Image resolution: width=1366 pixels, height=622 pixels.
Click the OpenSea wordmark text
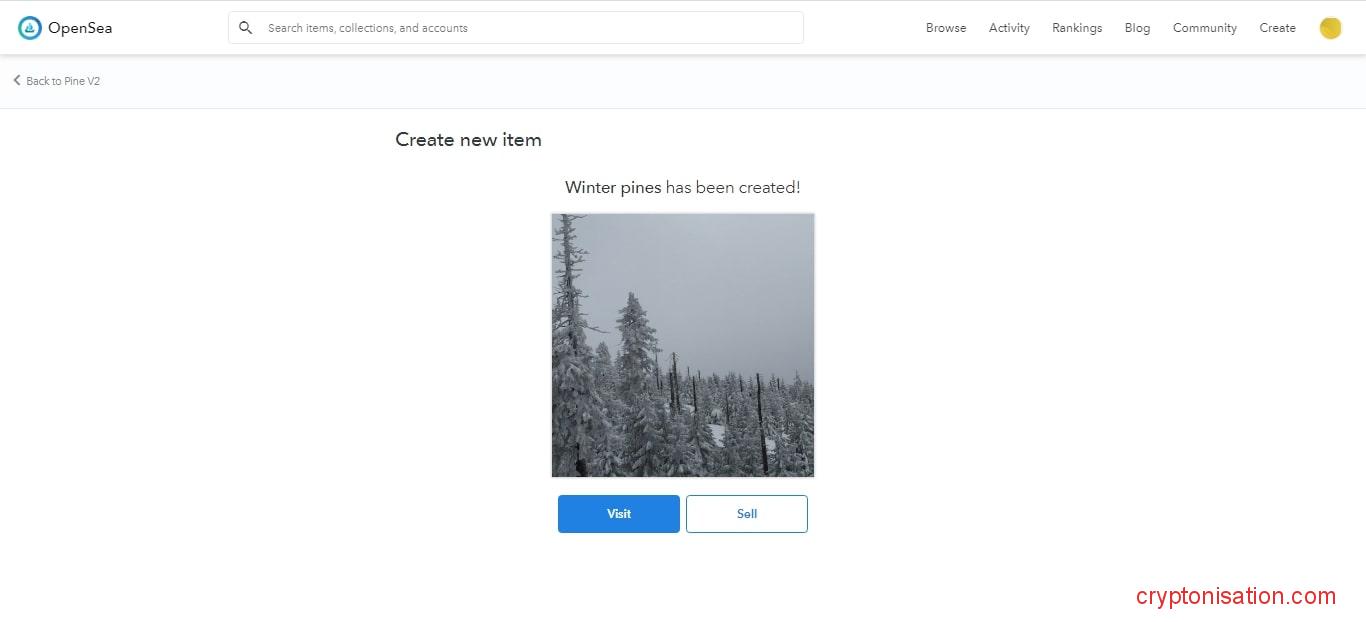pos(80,28)
